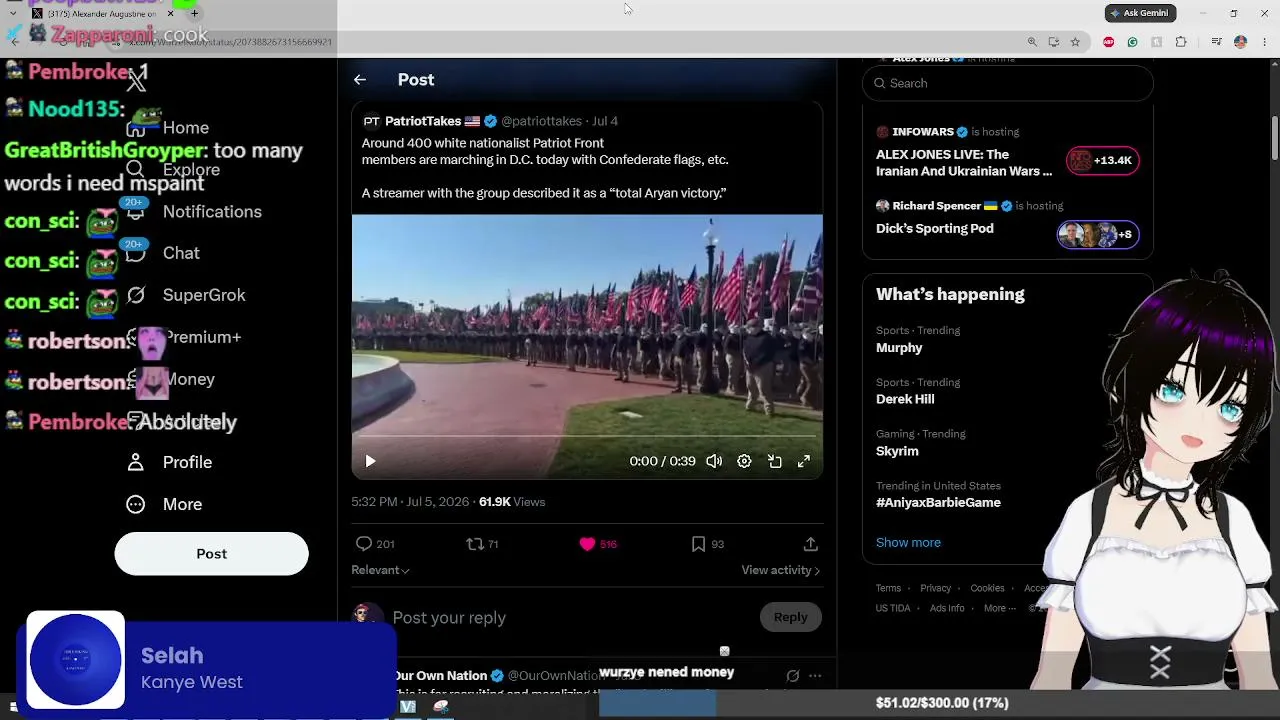Viewport: 1280px width, 720px height.
Task: Toggle bookmark on the post with 93
Action: pyautogui.click(x=698, y=543)
